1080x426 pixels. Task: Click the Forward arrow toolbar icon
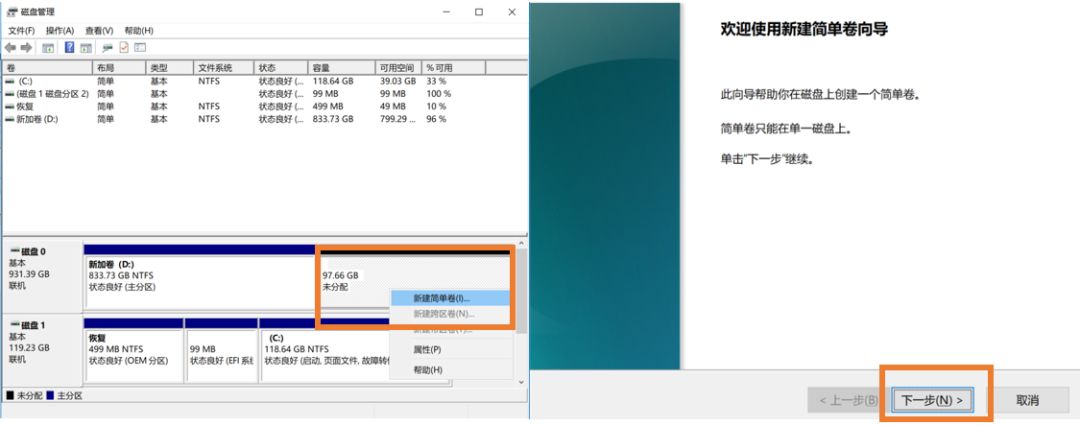pos(26,48)
